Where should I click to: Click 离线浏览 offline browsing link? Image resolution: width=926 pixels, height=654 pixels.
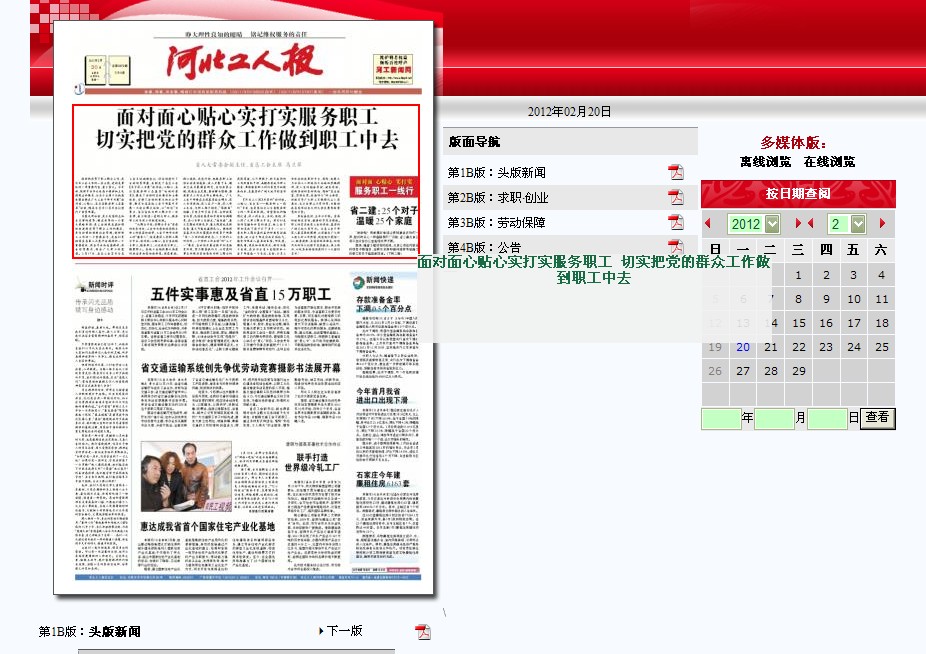coord(765,161)
